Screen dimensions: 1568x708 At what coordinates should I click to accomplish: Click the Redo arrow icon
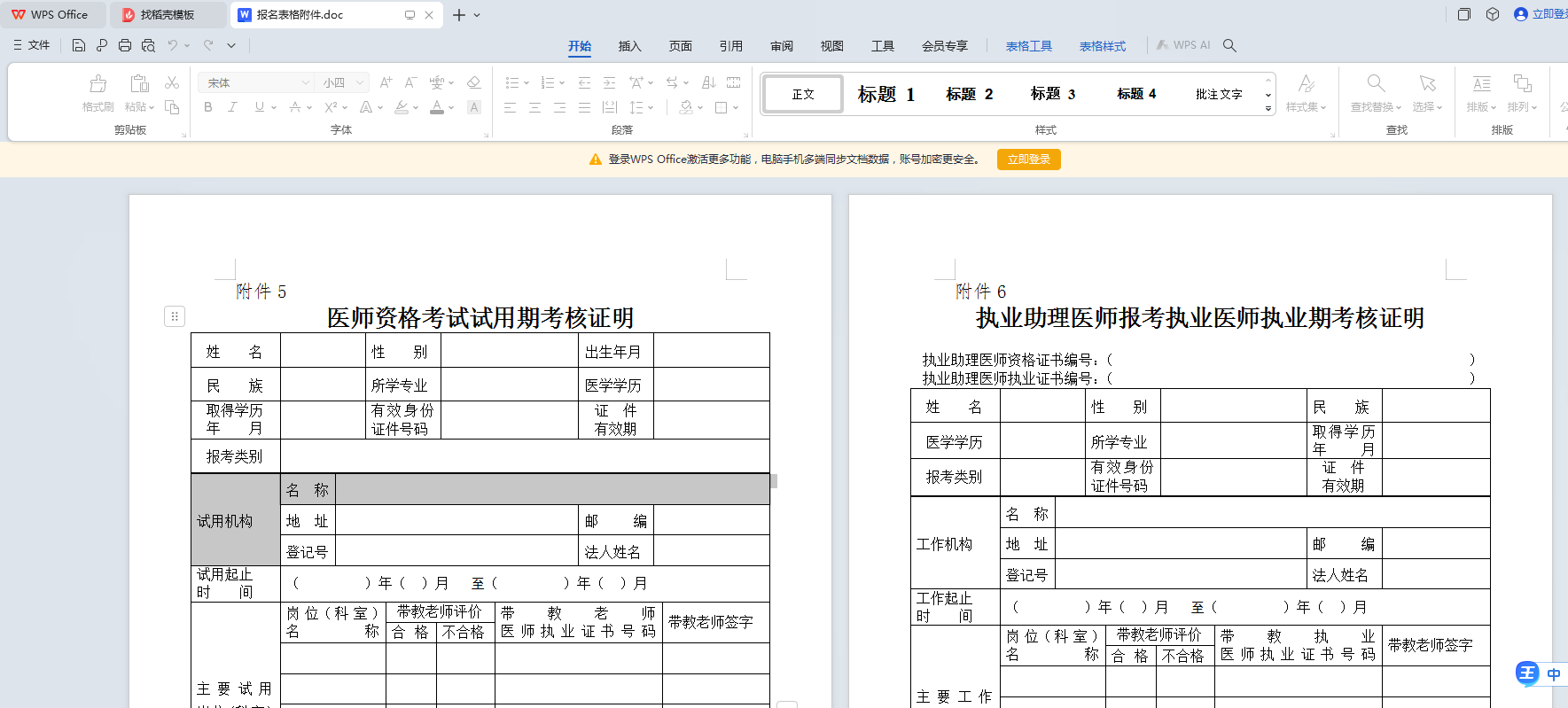(x=208, y=45)
